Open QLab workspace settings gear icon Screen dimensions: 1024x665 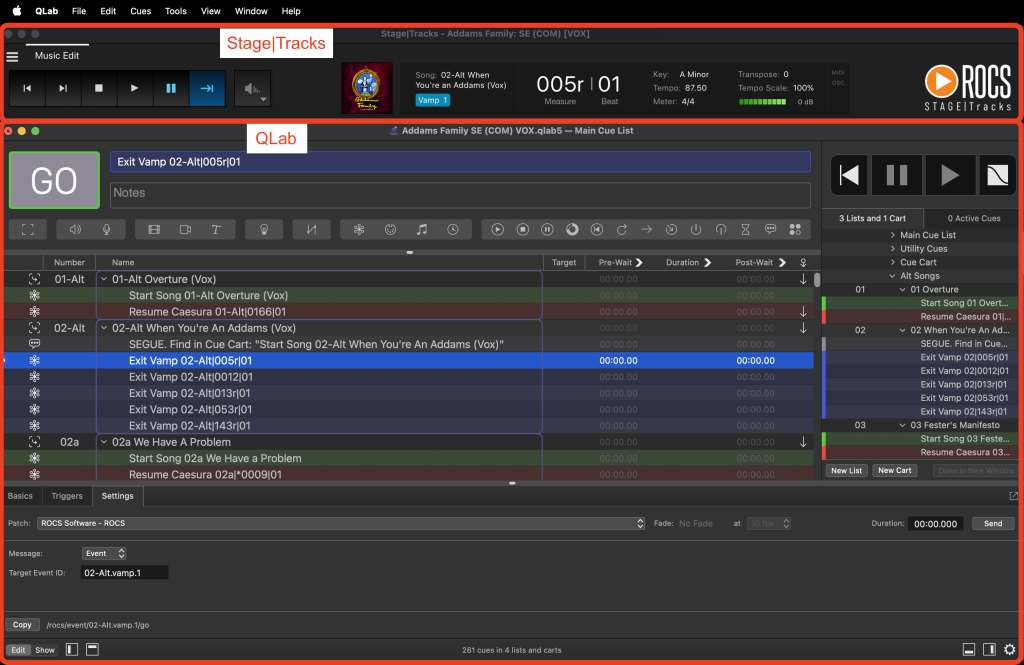(x=1010, y=649)
